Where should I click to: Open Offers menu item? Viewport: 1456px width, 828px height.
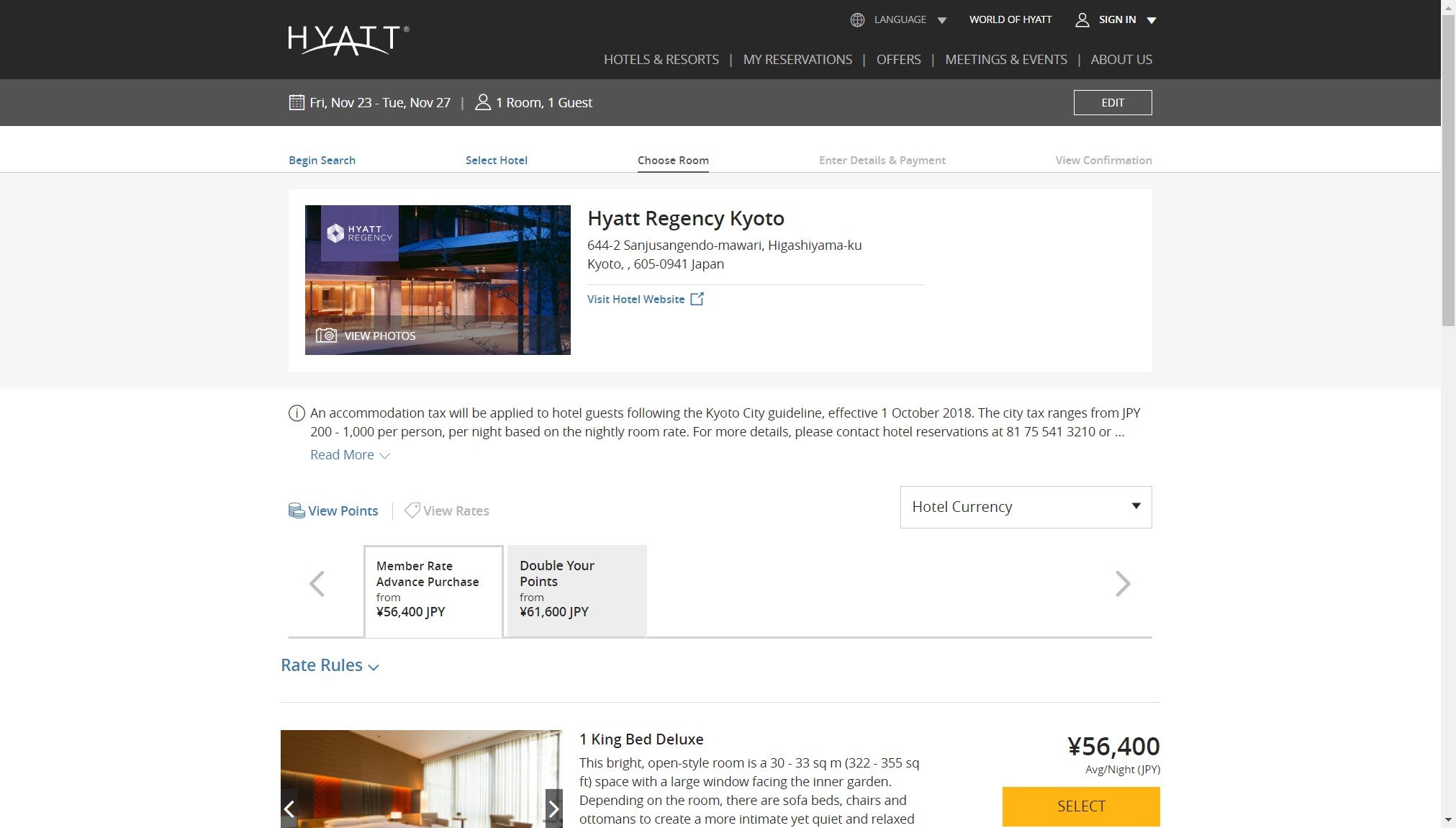coord(898,60)
